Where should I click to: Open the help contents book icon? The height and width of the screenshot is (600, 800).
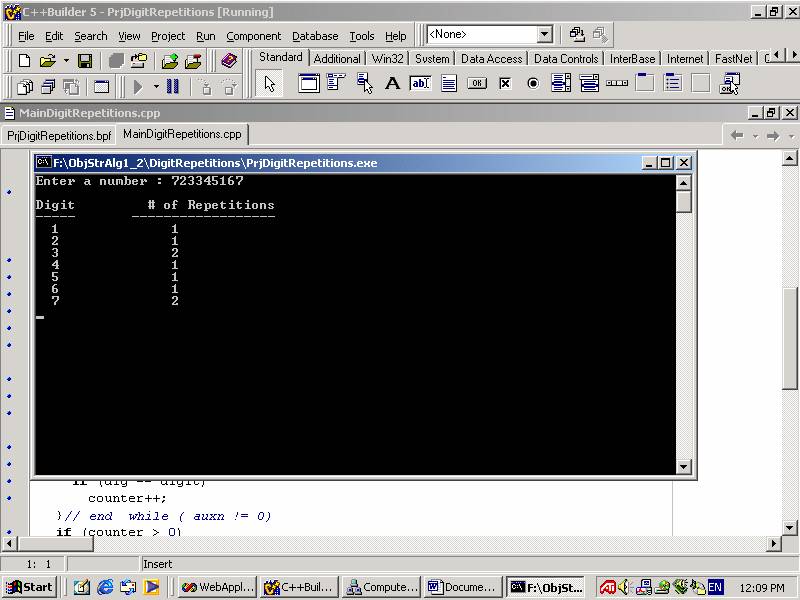point(230,61)
